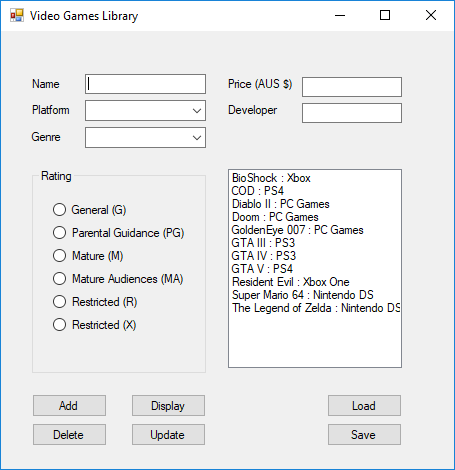Click the Developer input box
The height and width of the screenshot is (470, 455).
[352, 113]
